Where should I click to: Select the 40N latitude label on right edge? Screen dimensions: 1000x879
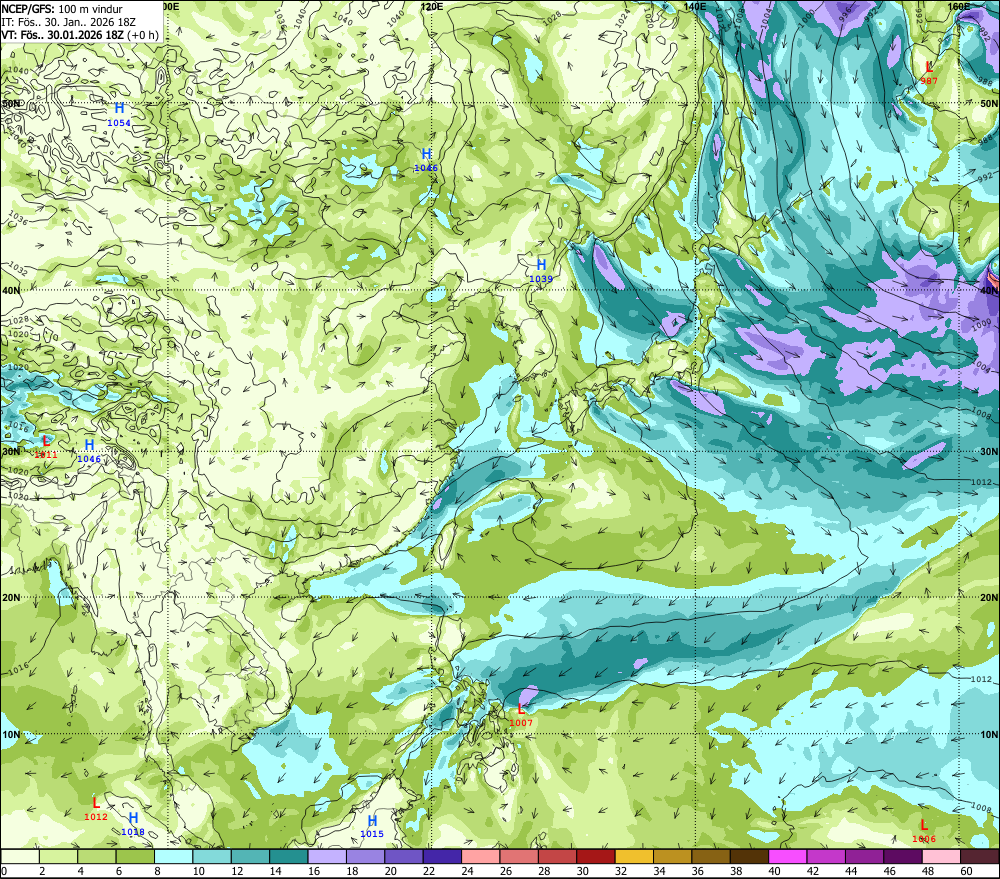click(989, 290)
